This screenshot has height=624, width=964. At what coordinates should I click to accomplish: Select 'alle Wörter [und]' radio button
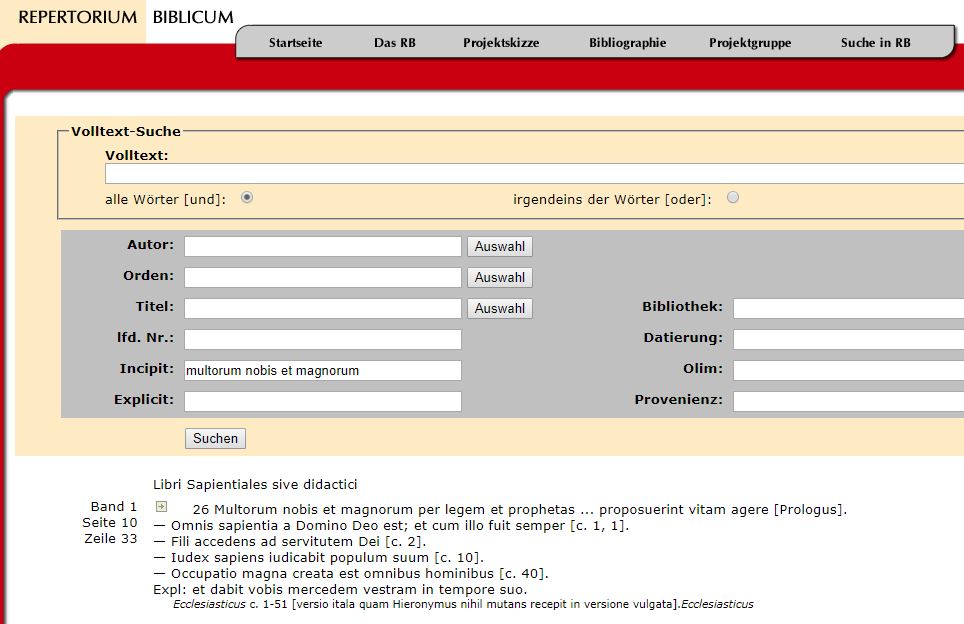[247, 197]
